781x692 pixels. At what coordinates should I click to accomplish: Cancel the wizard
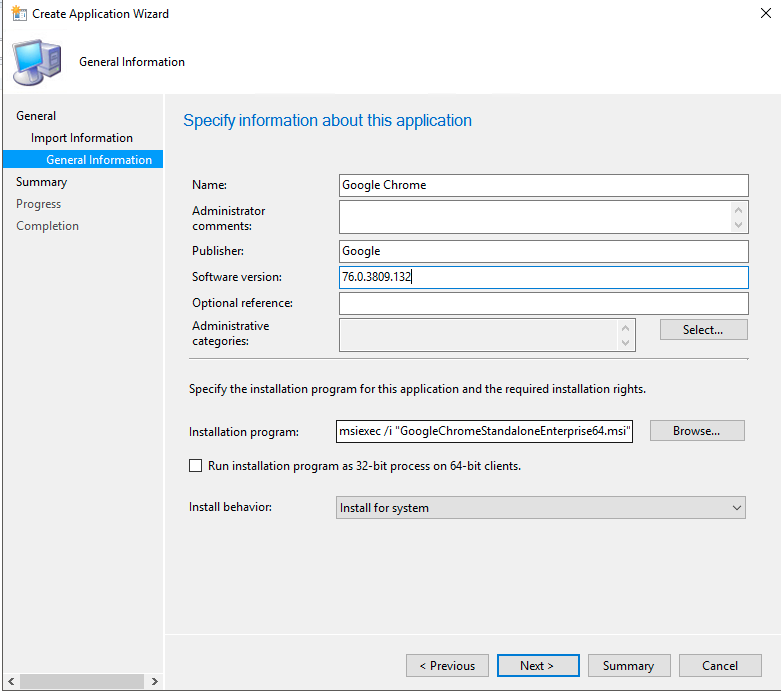coord(720,666)
